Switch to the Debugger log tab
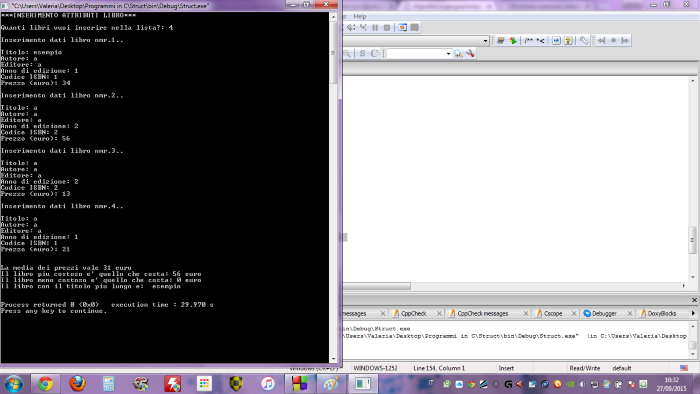 (x=604, y=314)
